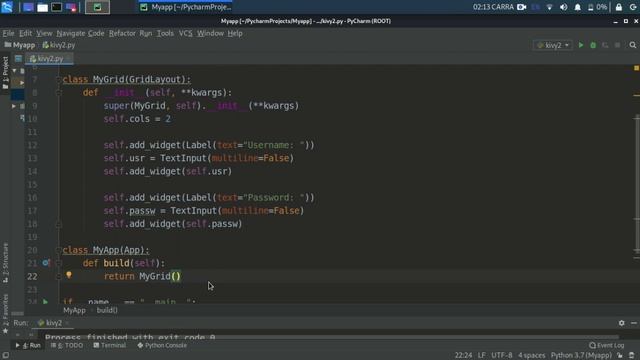This screenshot has height=360, width=640.
Task: Open the Tools menu
Action: (x=165, y=33)
